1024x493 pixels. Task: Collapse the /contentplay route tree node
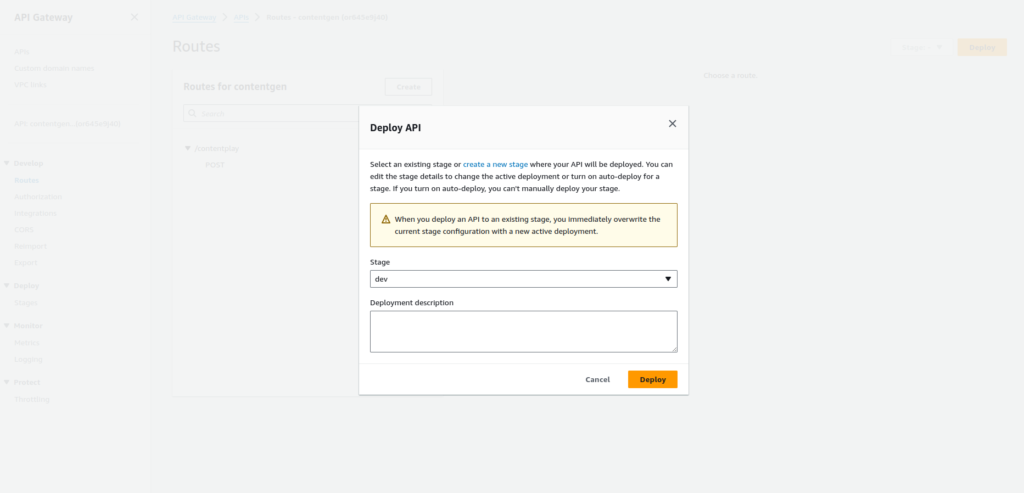pos(187,149)
